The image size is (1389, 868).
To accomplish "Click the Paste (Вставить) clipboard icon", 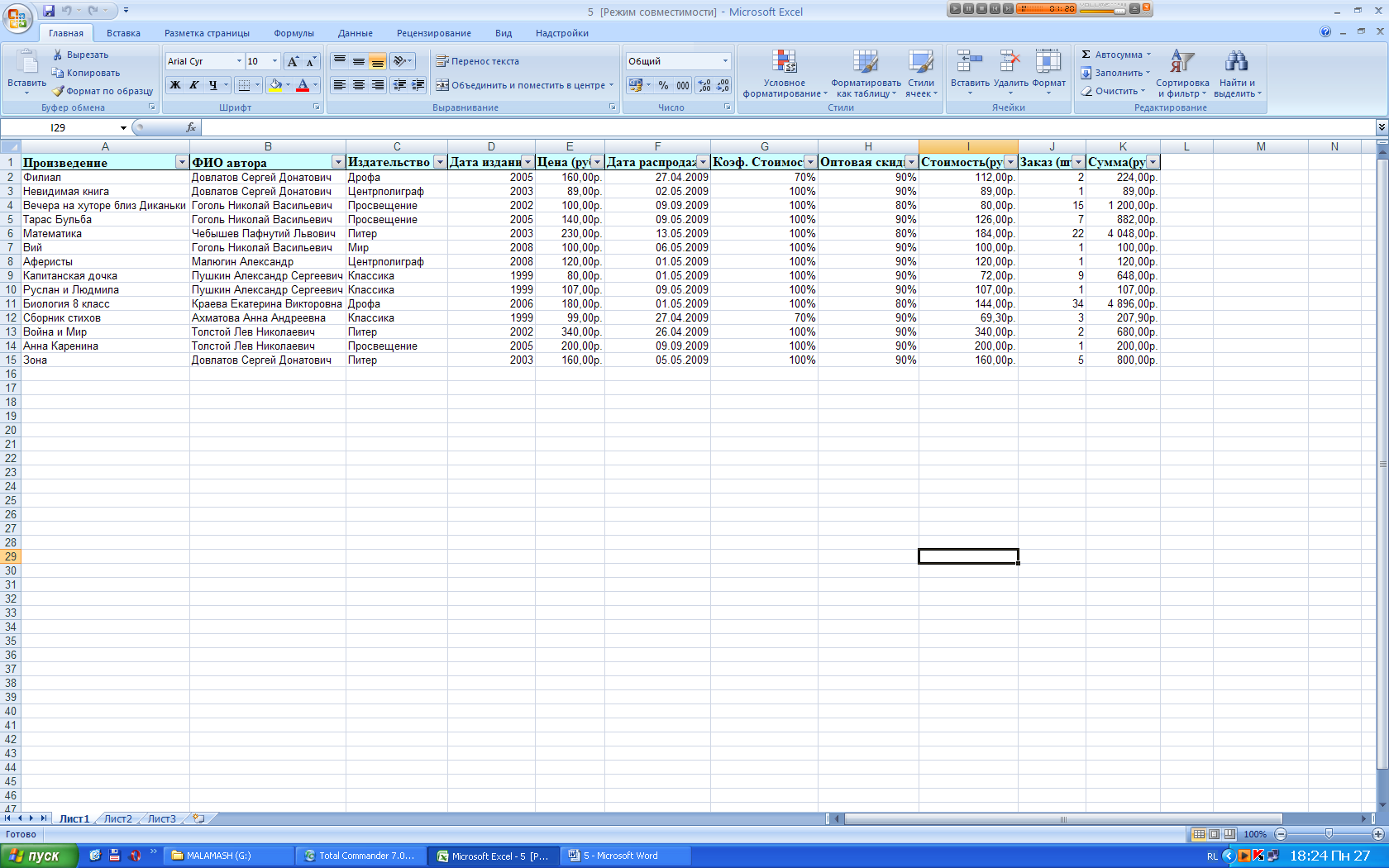I will point(26,64).
